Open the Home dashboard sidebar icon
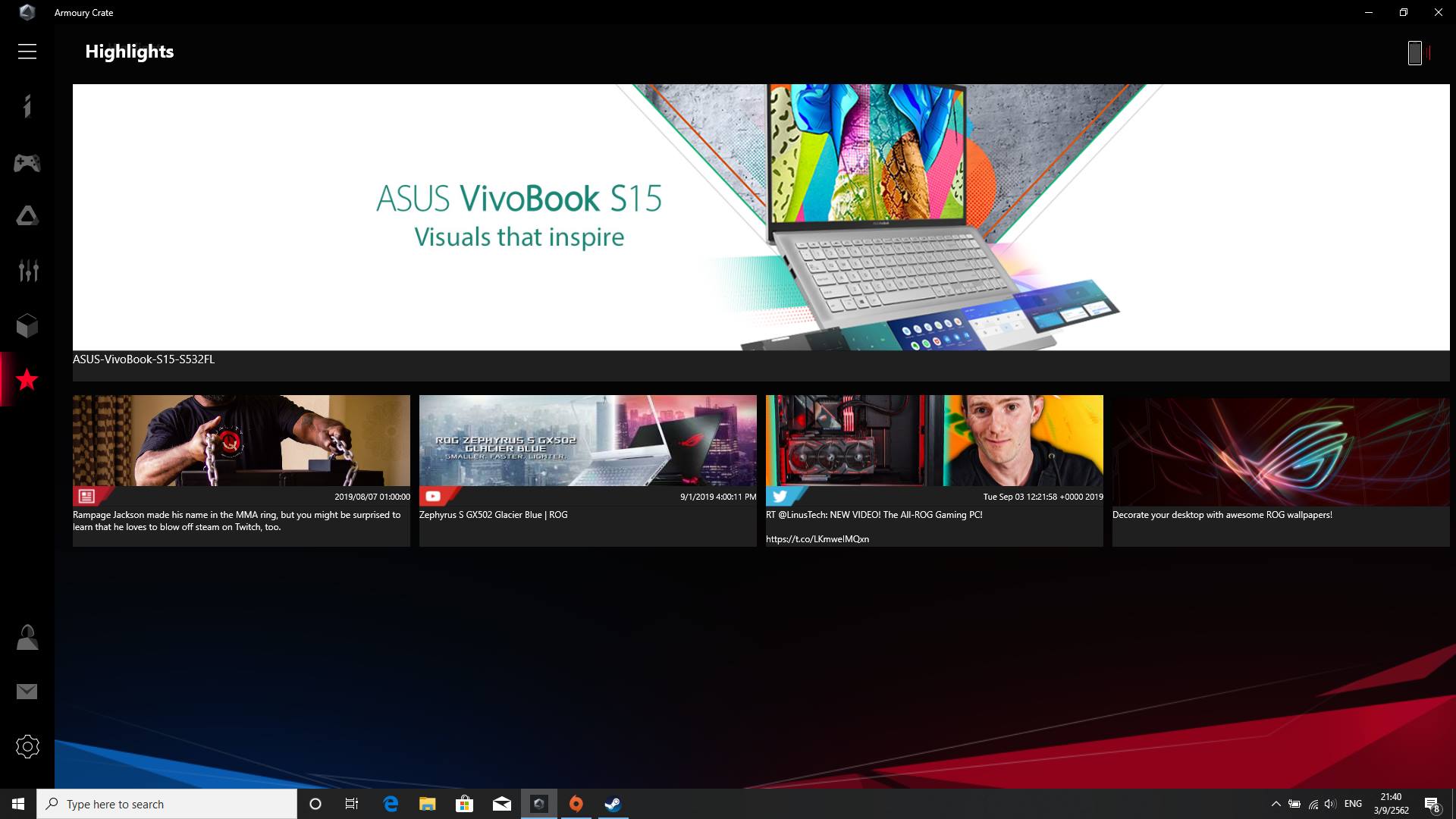 coord(27,106)
